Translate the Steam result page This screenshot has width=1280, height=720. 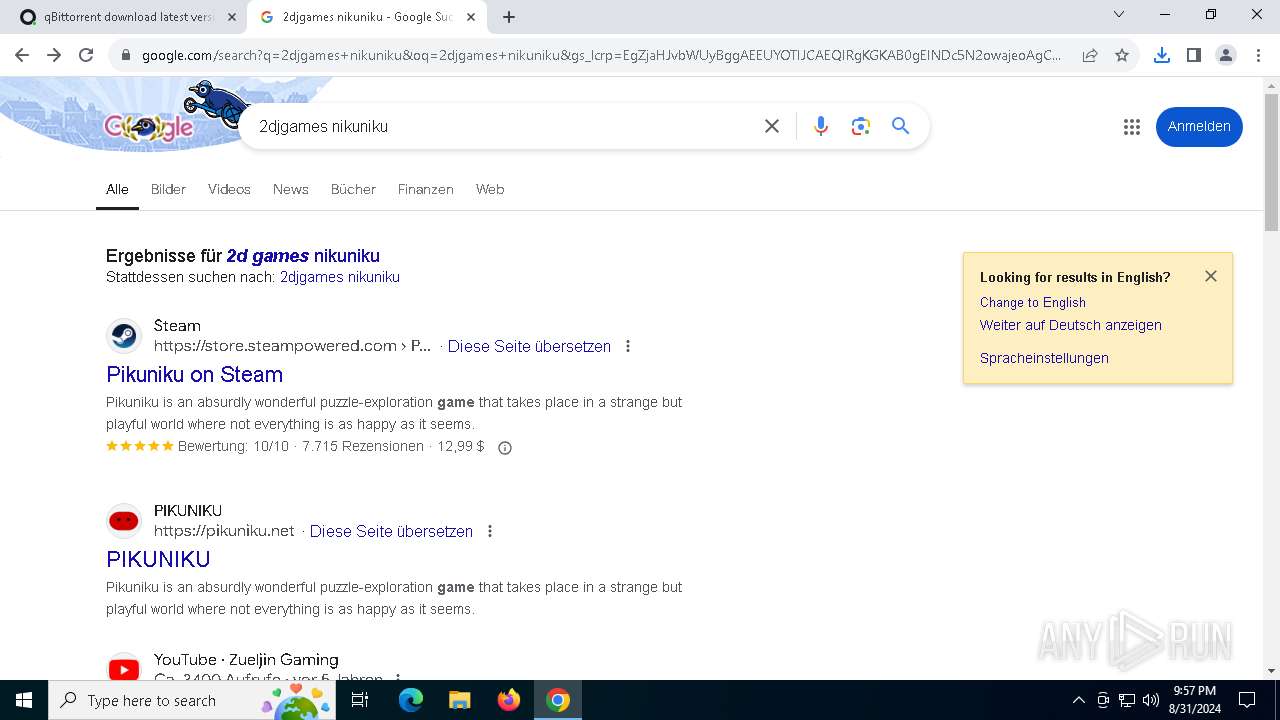tap(529, 346)
